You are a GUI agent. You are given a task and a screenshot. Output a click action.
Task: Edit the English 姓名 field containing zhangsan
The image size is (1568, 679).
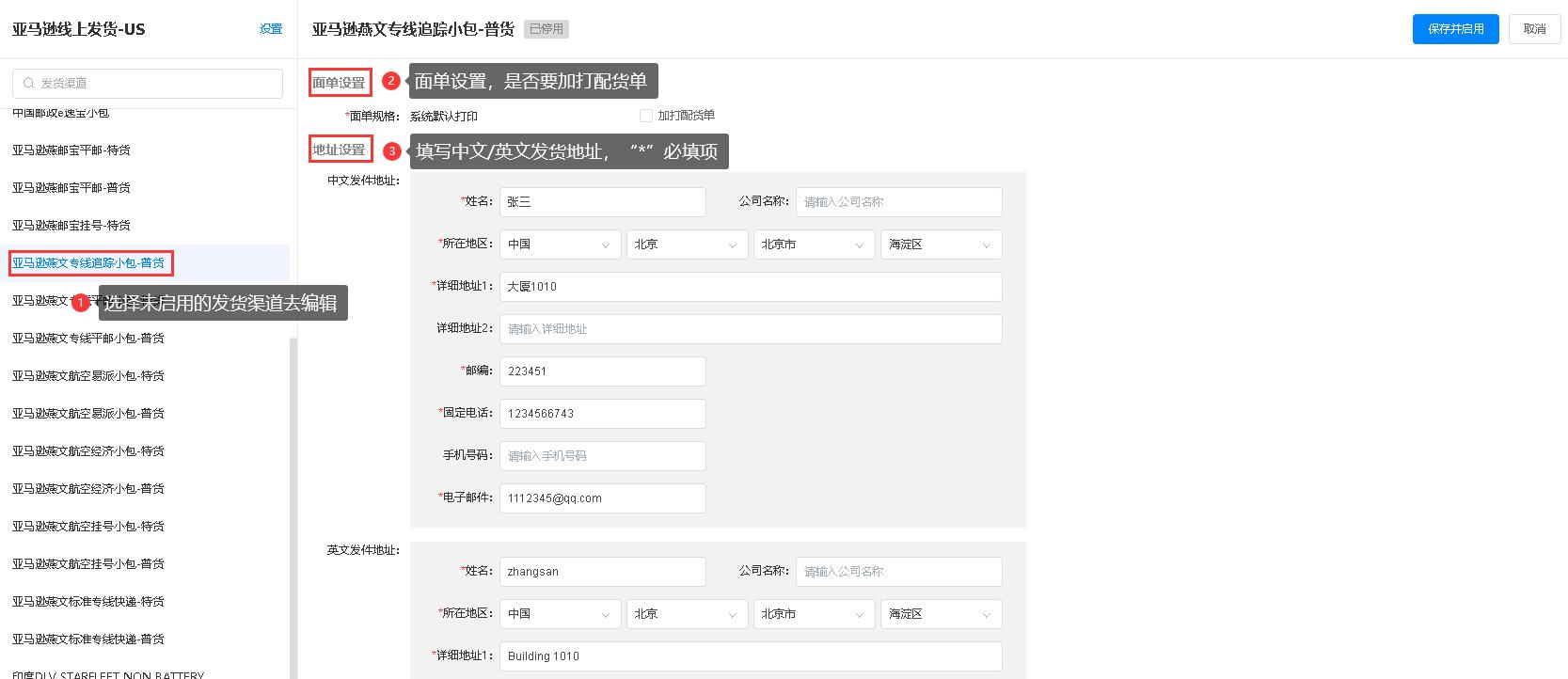603,572
